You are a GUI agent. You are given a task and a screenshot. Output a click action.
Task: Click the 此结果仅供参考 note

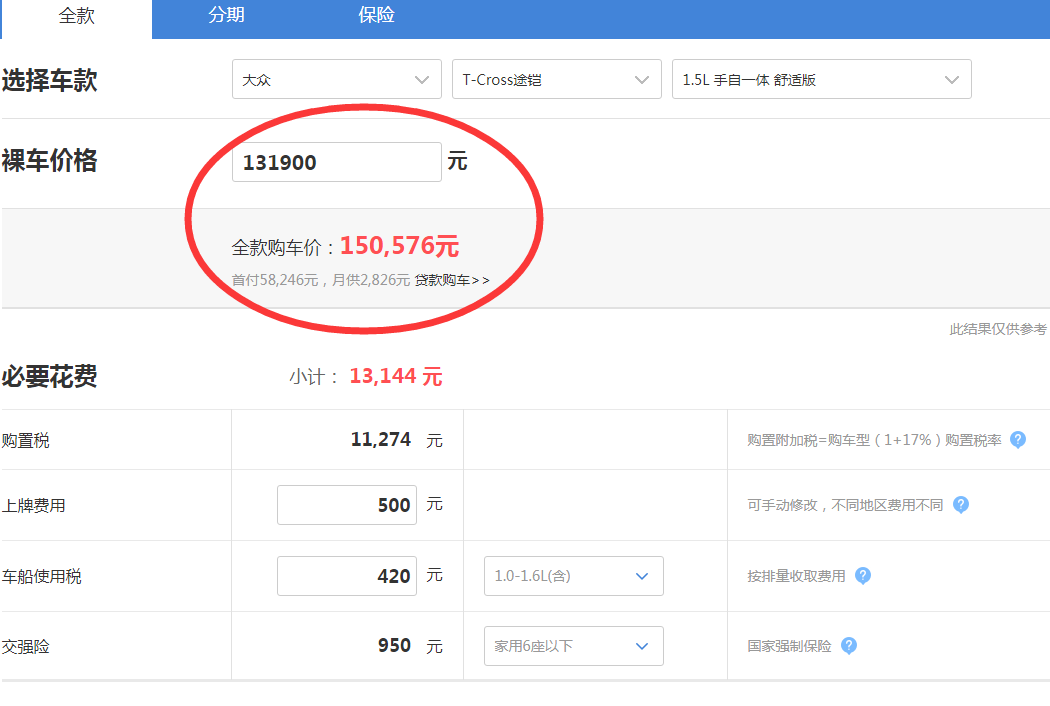998,330
